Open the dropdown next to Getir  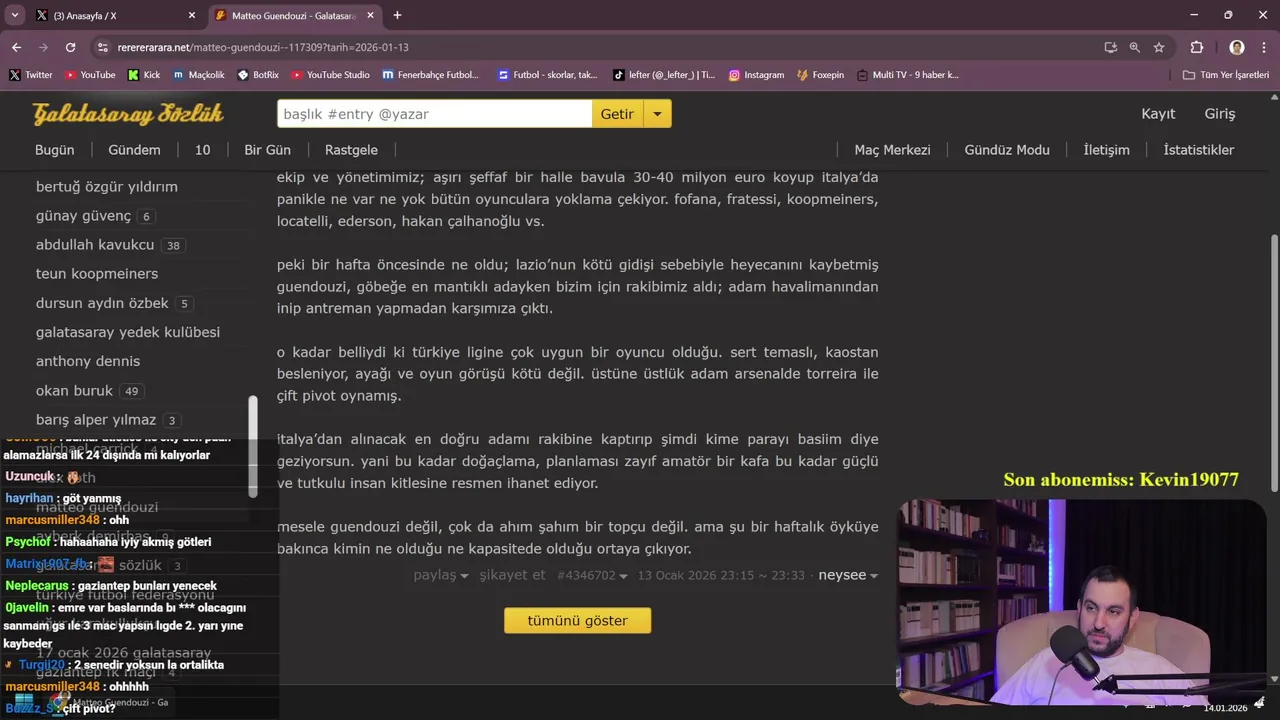[657, 114]
